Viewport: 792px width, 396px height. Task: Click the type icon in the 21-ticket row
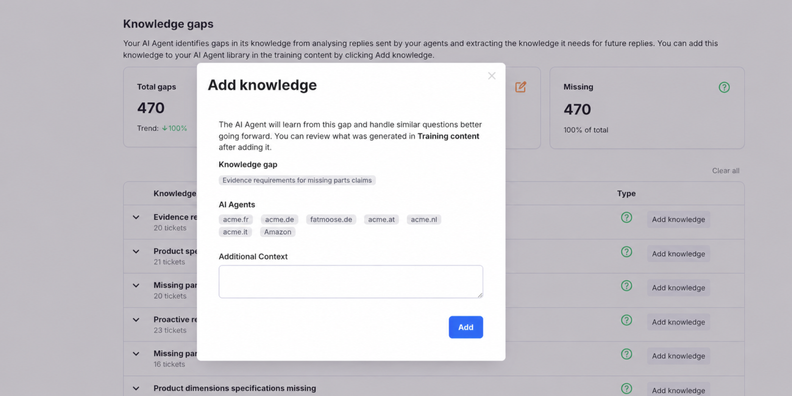click(626, 252)
